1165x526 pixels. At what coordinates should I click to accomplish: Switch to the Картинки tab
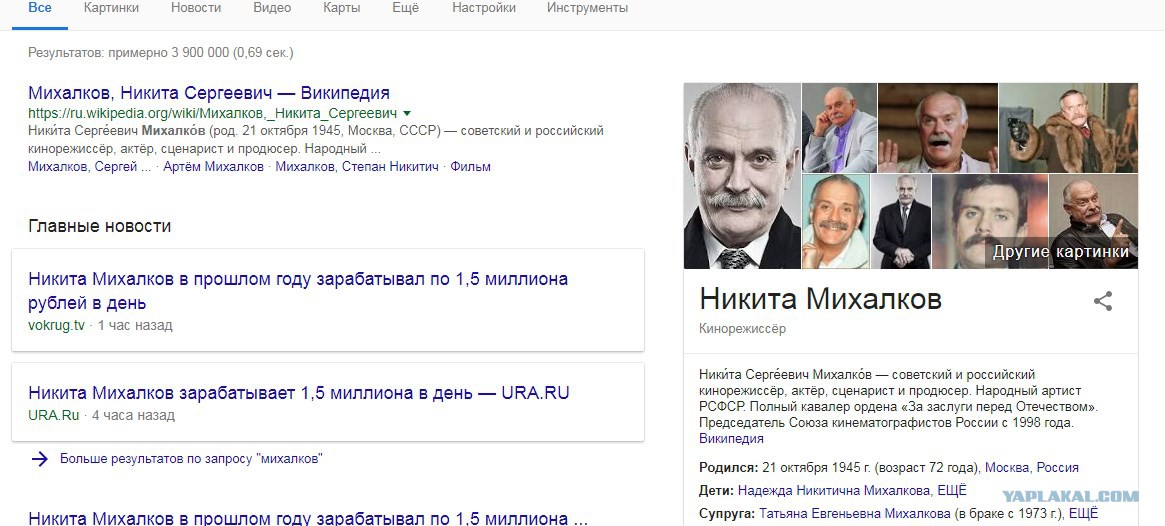(111, 8)
